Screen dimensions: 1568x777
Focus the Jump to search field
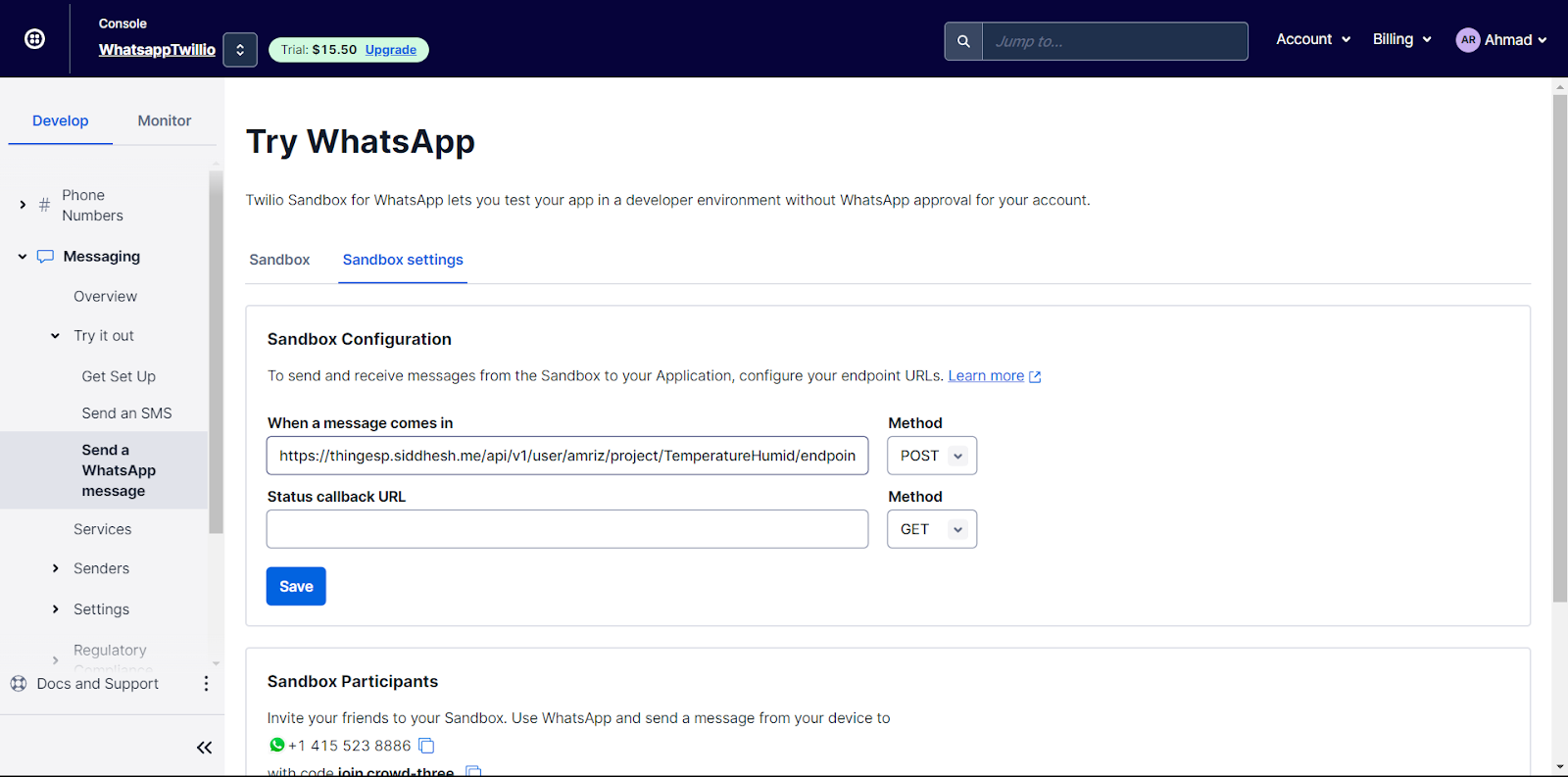1115,41
